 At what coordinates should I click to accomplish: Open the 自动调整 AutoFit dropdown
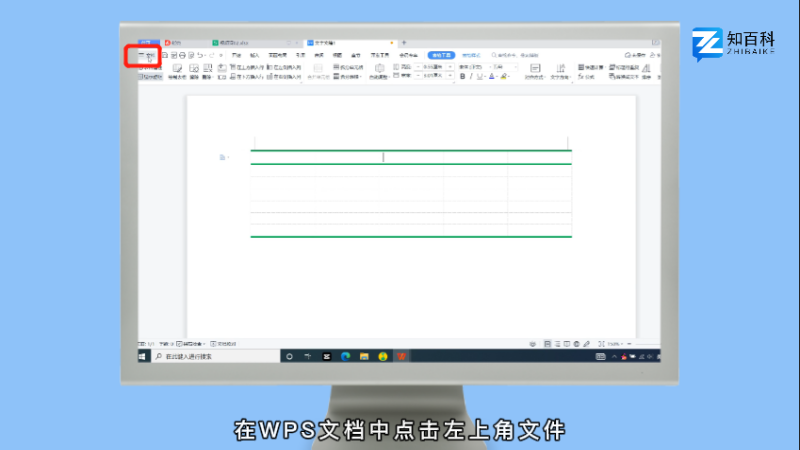coord(380,71)
